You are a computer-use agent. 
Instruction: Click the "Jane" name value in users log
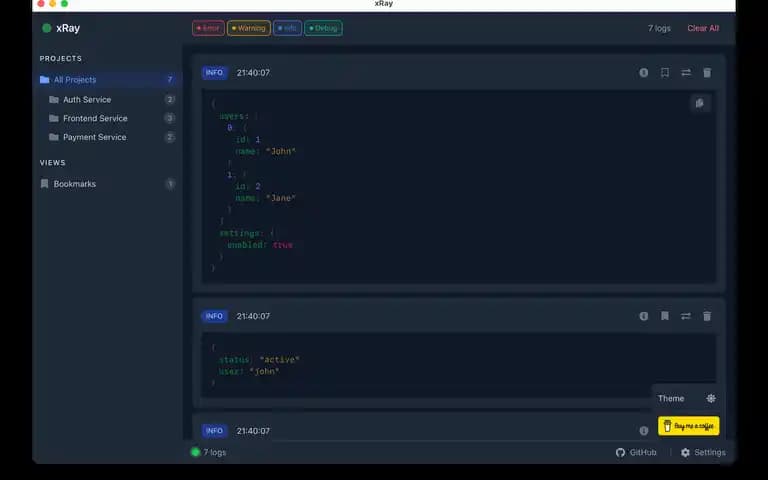[x=281, y=198]
